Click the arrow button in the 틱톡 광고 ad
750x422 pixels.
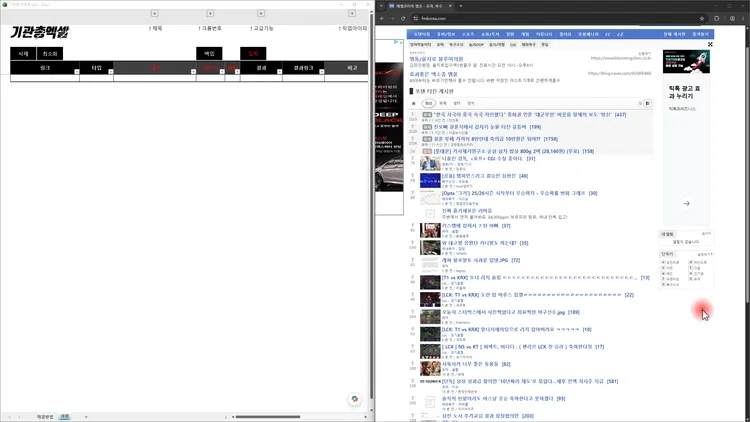(686, 203)
